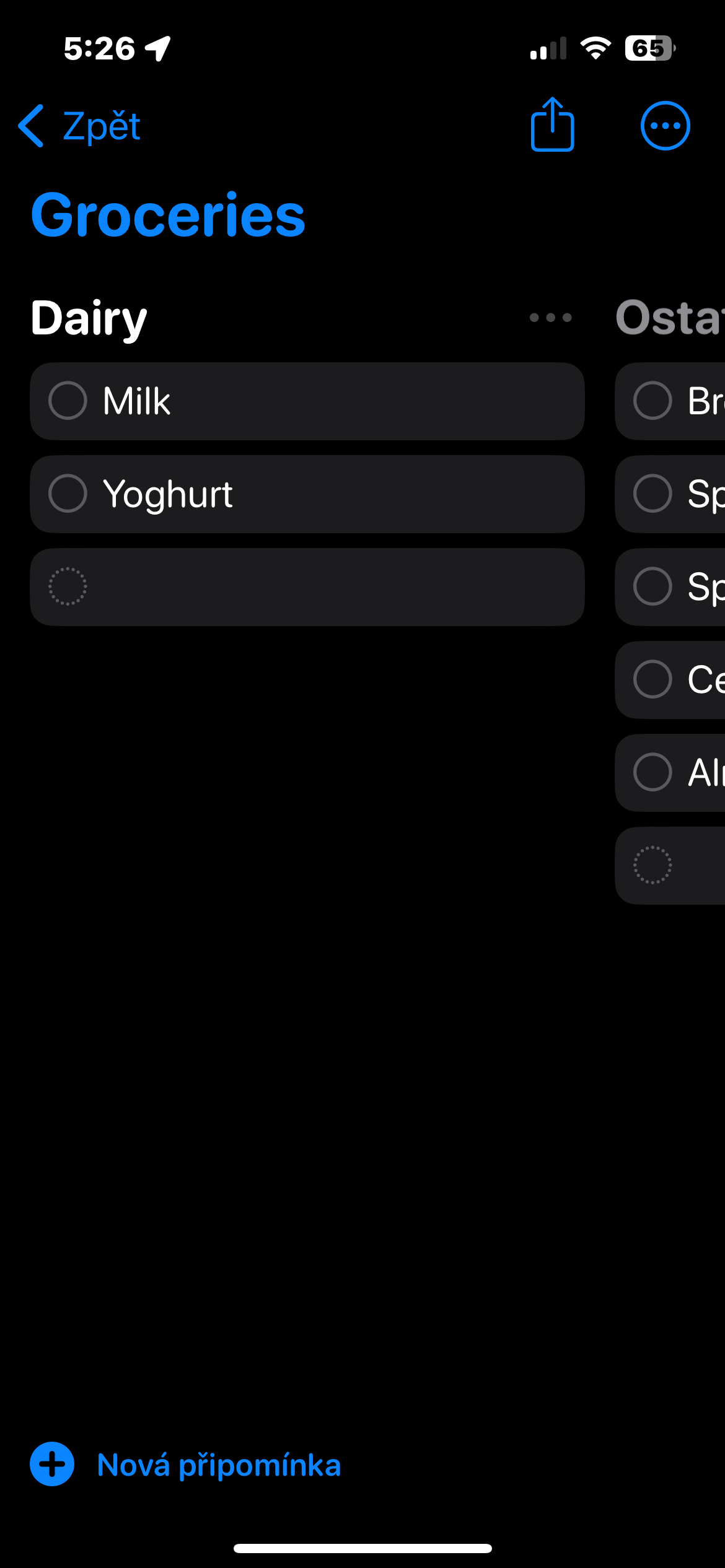Viewport: 725px width, 1568px height.
Task: Select the Dairy section header
Action: (x=89, y=318)
